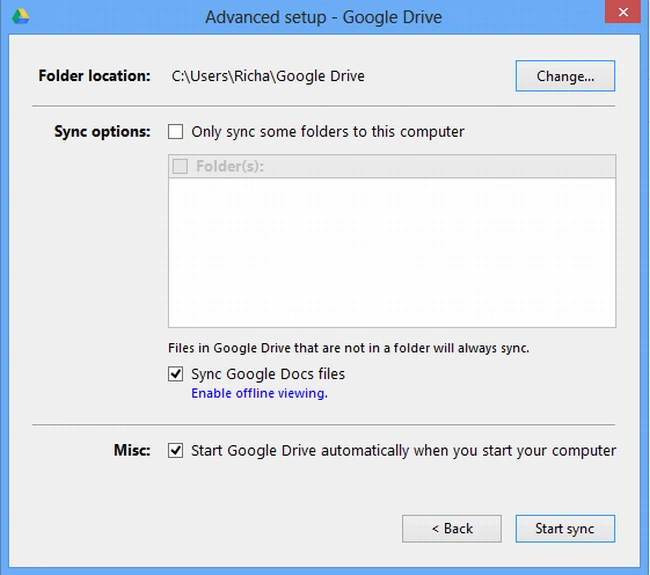Click the Misc label
The width and height of the screenshot is (650, 575).
pyautogui.click(x=132, y=450)
